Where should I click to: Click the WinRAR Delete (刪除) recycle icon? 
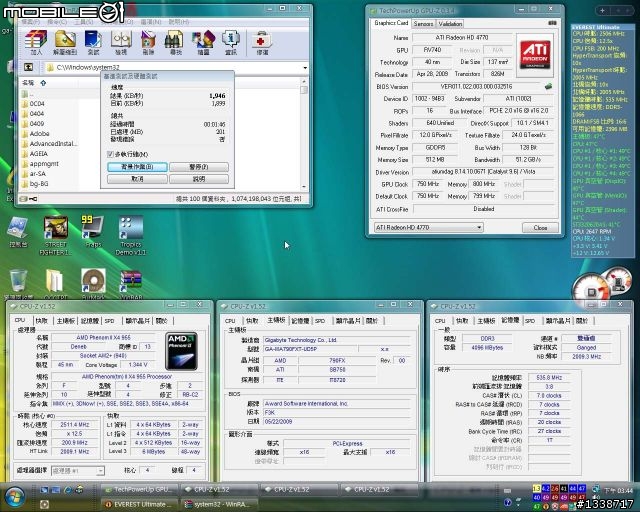coord(148,40)
